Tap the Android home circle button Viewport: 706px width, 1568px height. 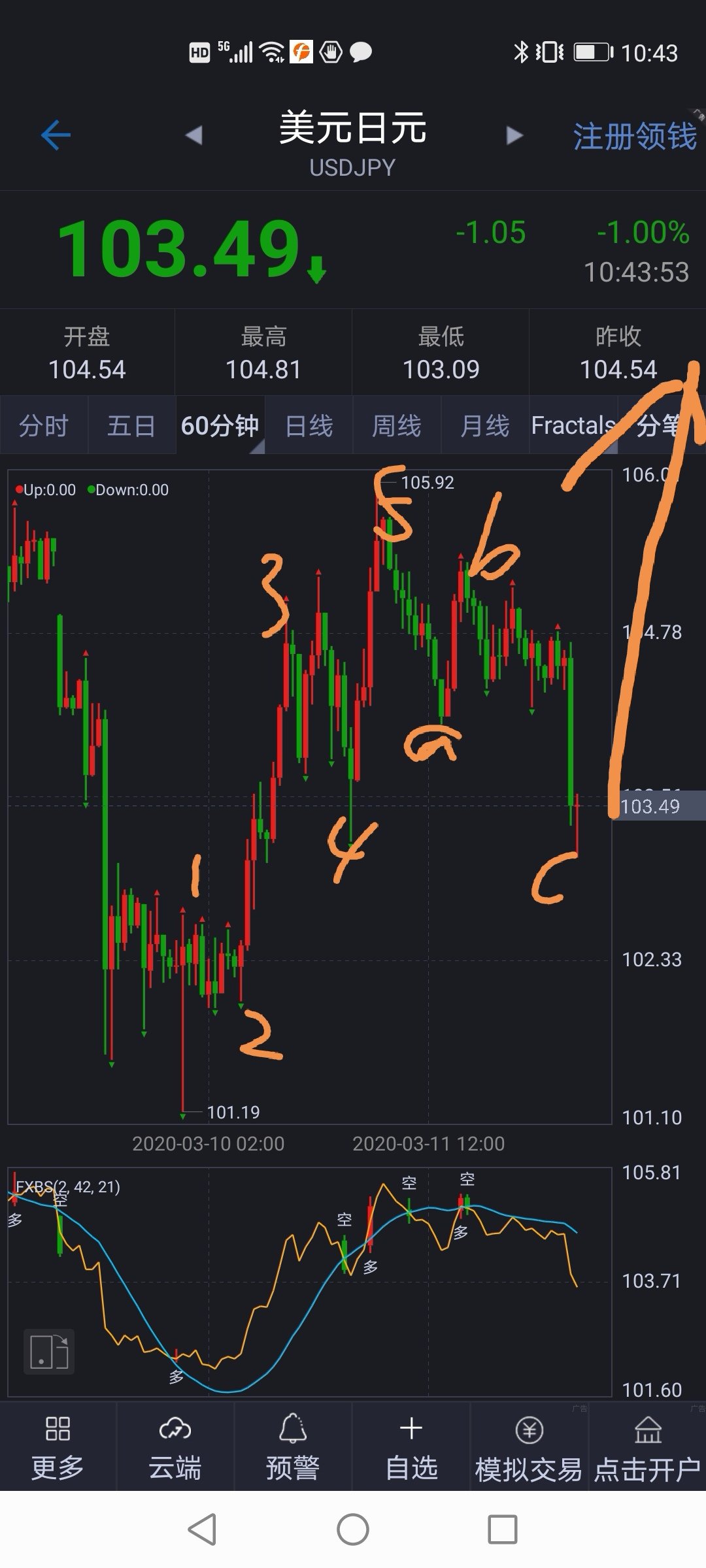pyautogui.click(x=353, y=1529)
